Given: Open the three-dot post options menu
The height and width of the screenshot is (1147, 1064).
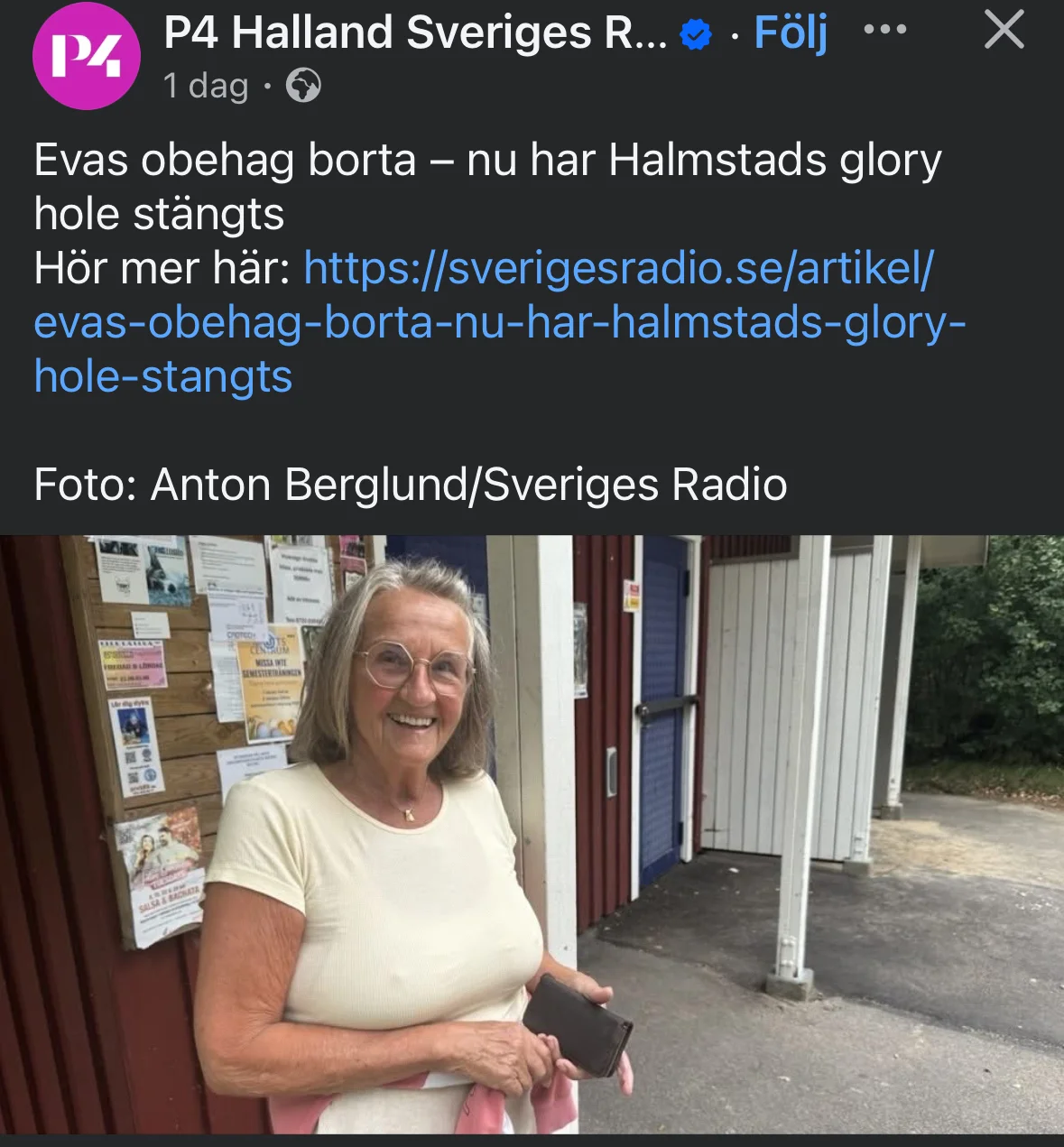Looking at the screenshot, I should coord(884,30).
